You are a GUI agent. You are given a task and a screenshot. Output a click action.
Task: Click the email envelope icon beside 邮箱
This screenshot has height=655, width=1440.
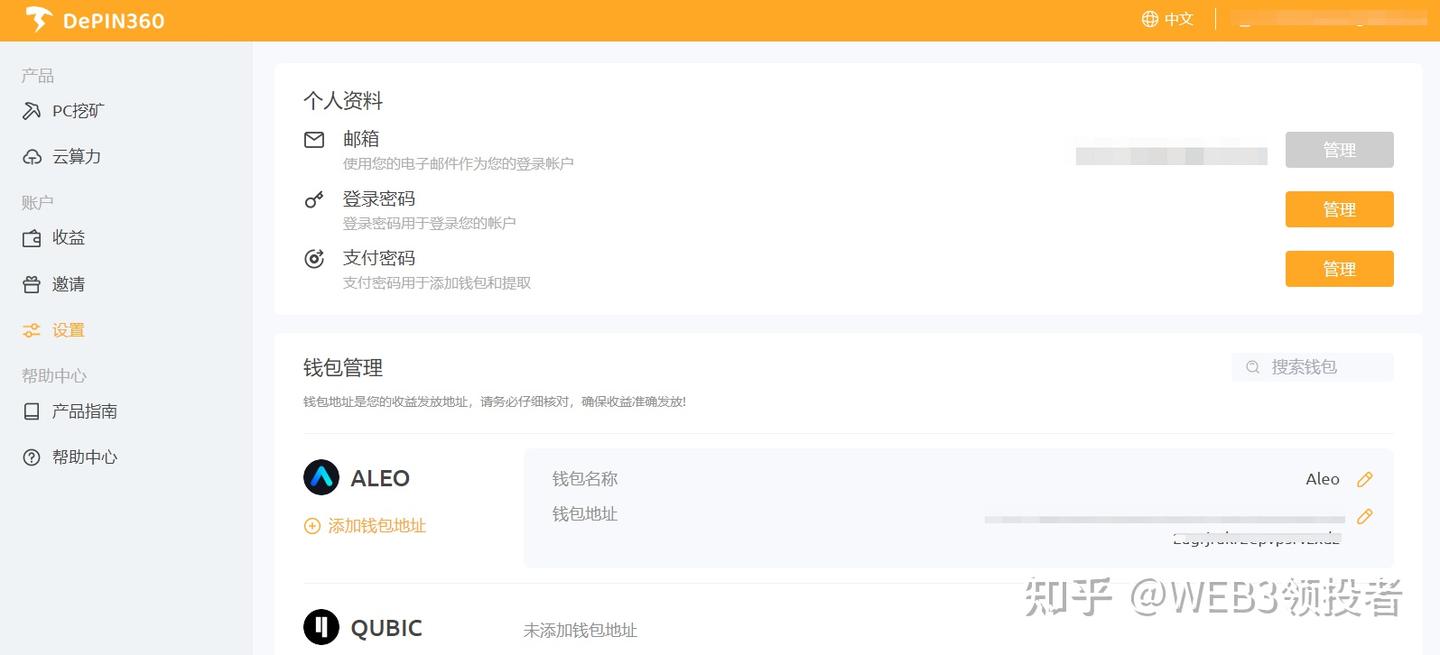point(313,140)
